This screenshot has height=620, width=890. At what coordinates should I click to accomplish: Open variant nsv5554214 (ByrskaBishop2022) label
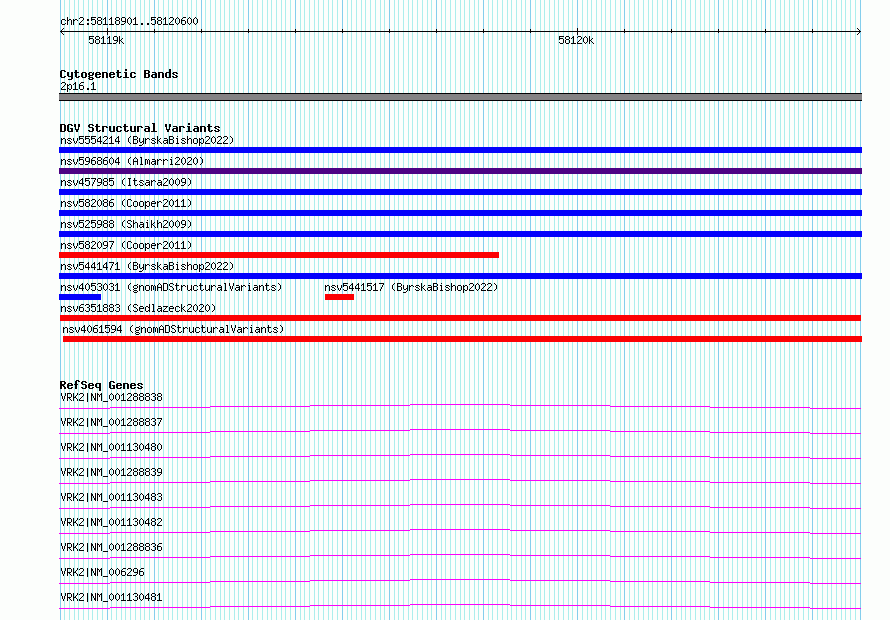click(x=147, y=140)
